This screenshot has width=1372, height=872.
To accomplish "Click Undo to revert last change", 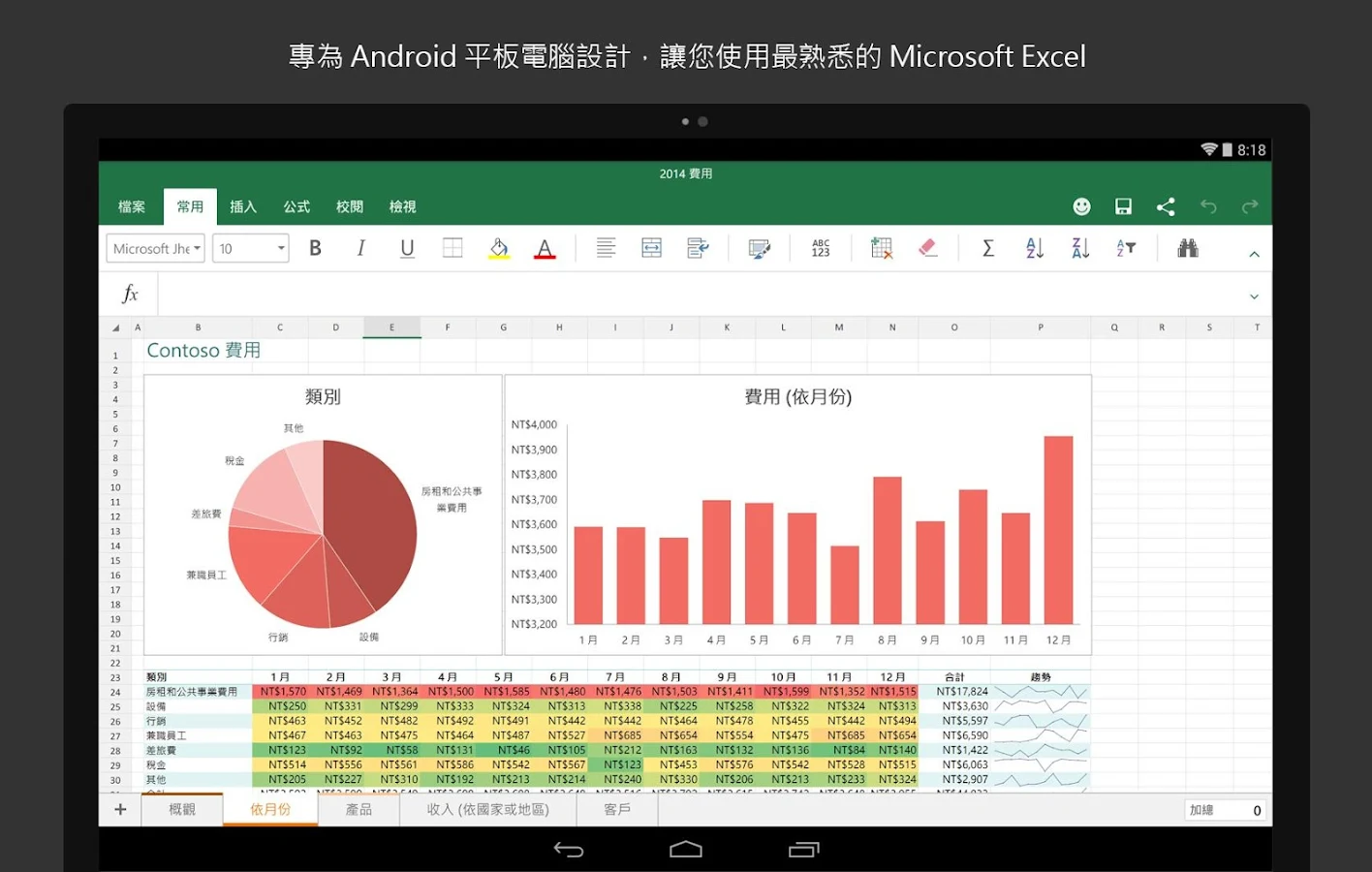I will click(x=1208, y=206).
